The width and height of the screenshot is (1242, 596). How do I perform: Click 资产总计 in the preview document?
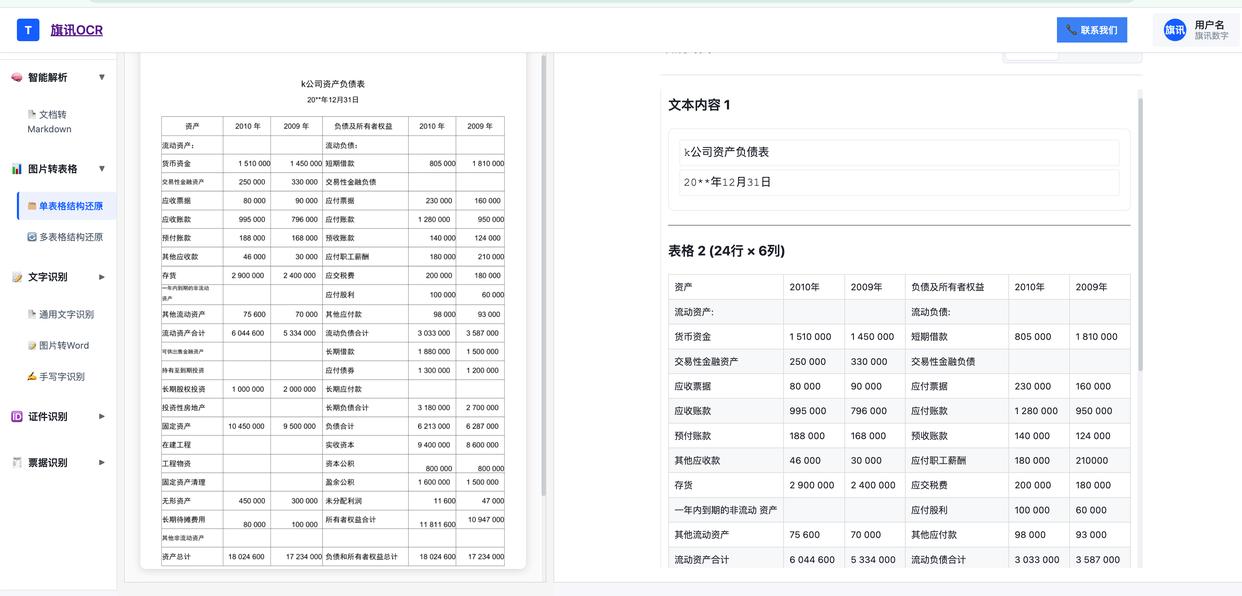click(x=176, y=557)
